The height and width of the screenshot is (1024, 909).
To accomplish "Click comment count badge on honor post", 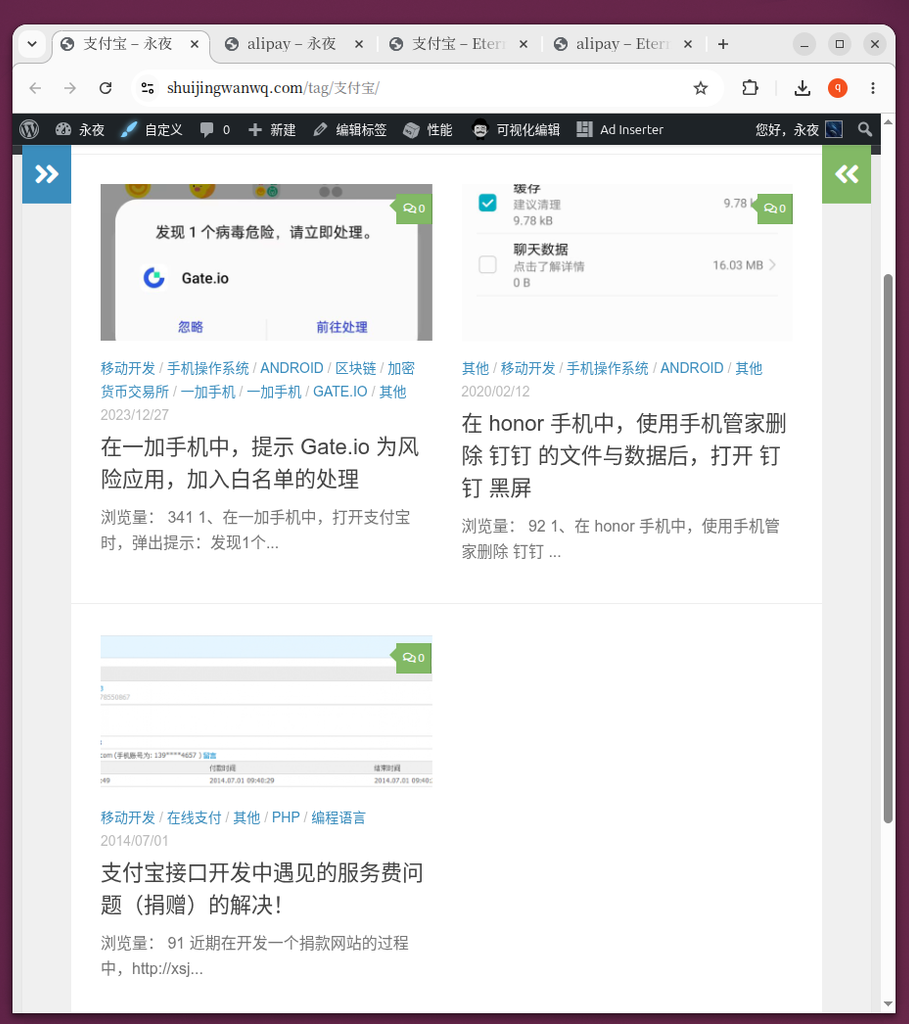I will point(774,208).
